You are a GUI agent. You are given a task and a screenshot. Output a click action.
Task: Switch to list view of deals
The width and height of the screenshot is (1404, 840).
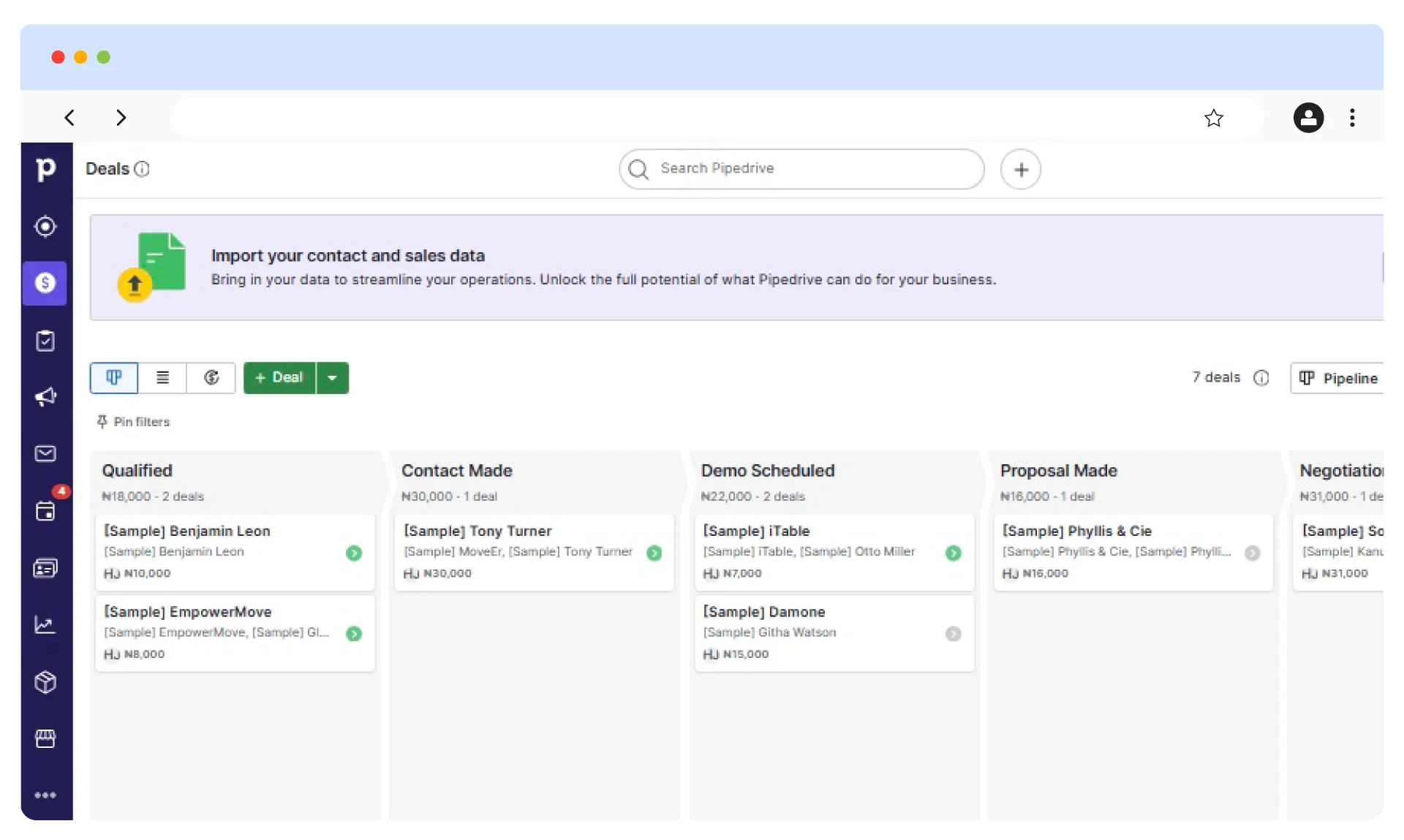click(x=162, y=378)
